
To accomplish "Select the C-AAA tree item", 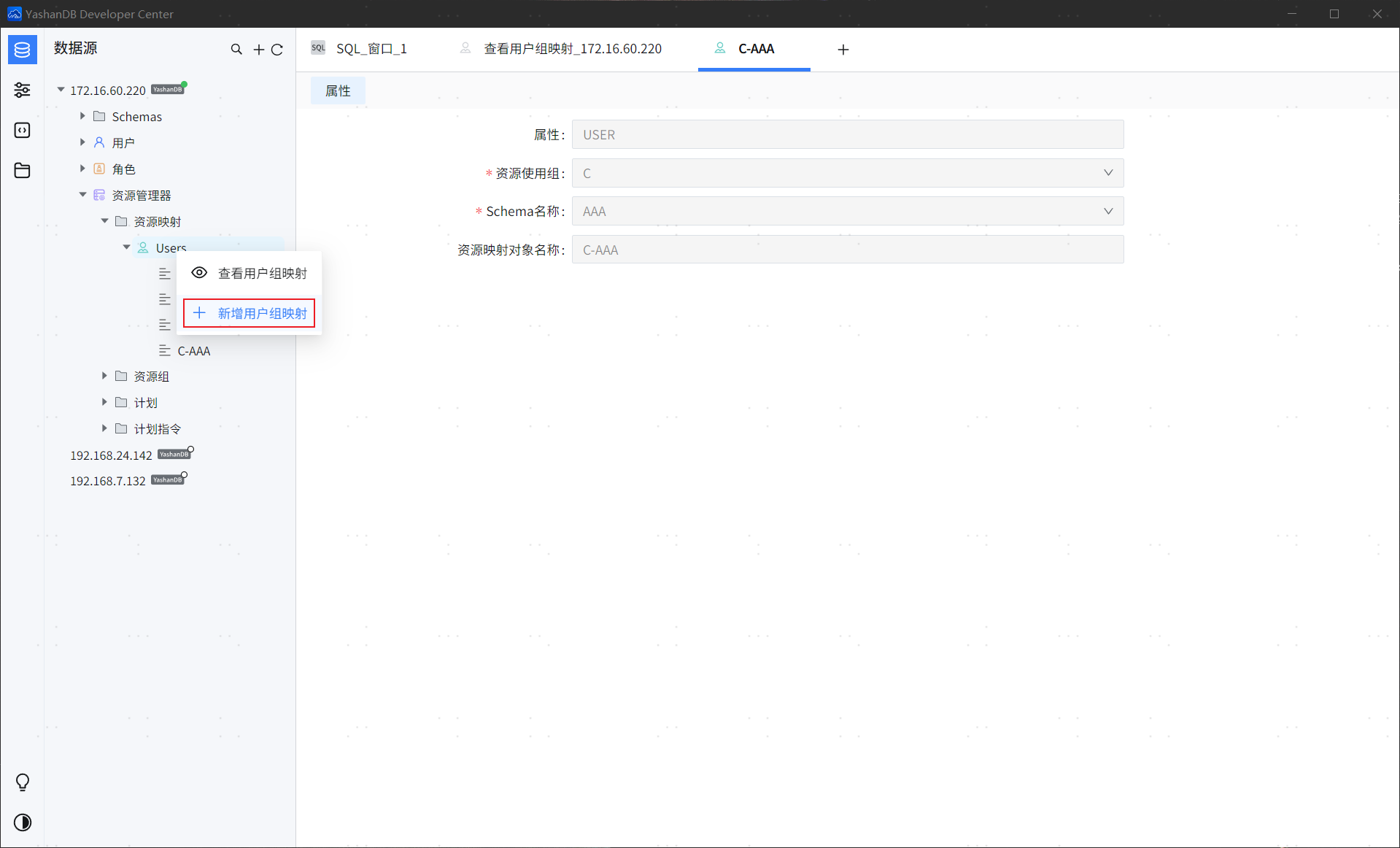I will [x=194, y=351].
